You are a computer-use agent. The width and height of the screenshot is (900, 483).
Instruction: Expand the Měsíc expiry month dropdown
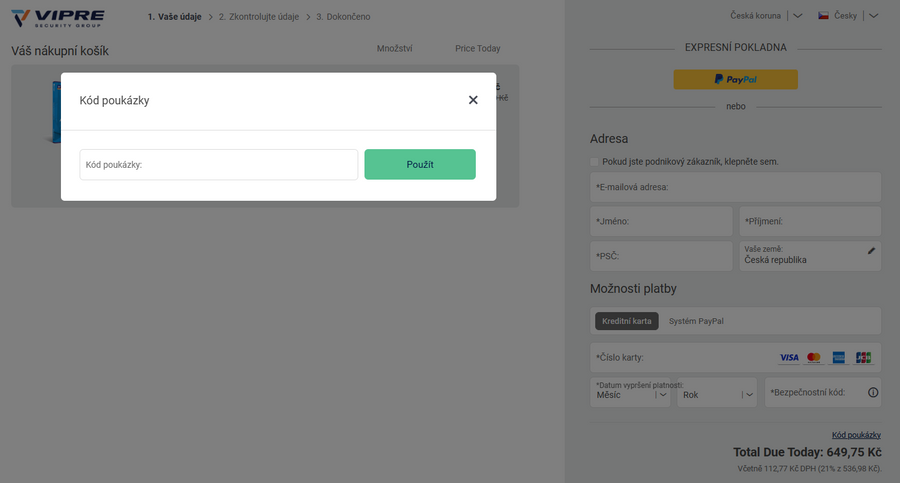click(630, 394)
